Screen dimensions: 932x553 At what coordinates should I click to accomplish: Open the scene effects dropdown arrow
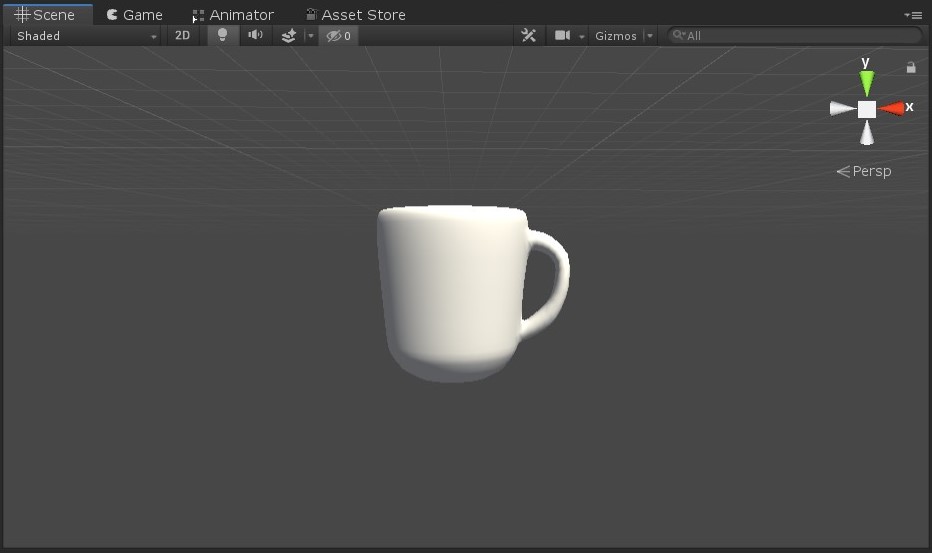[310, 36]
